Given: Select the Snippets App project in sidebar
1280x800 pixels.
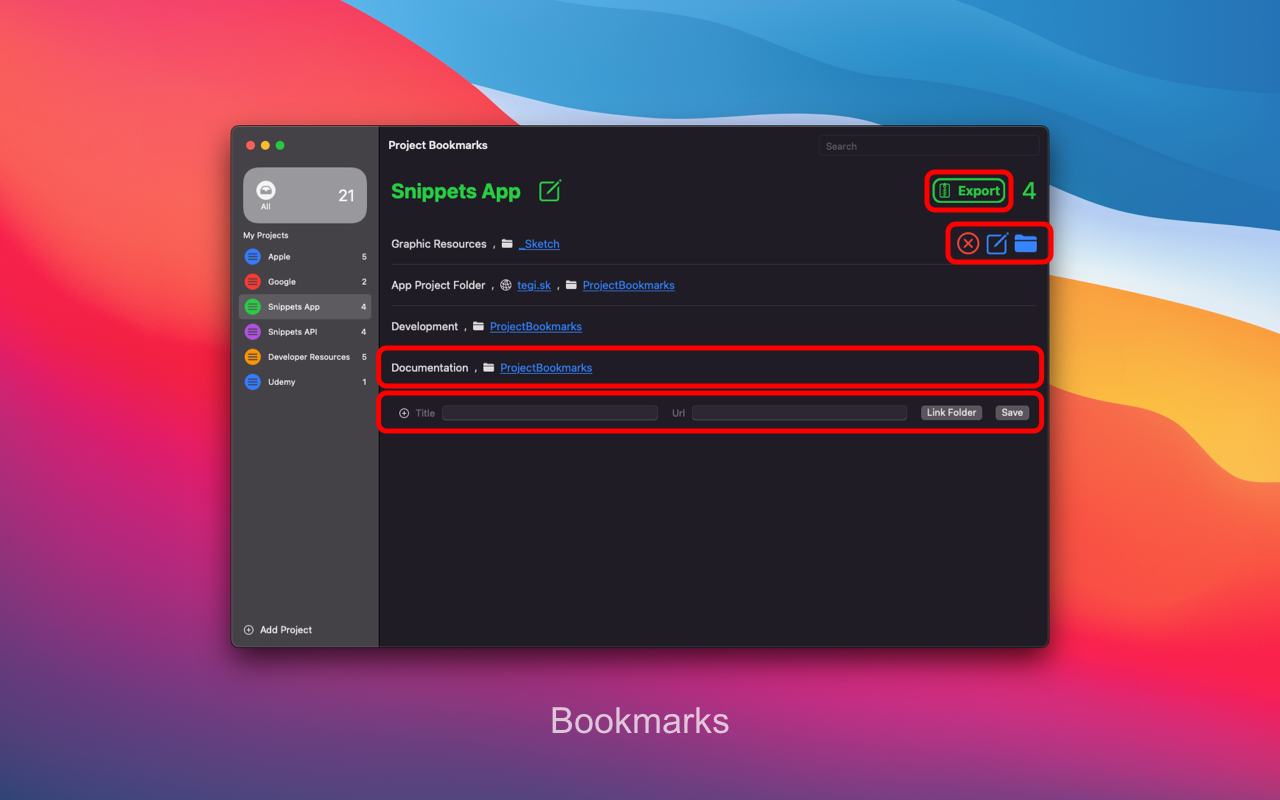Looking at the screenshot, I should click(305, 307).
